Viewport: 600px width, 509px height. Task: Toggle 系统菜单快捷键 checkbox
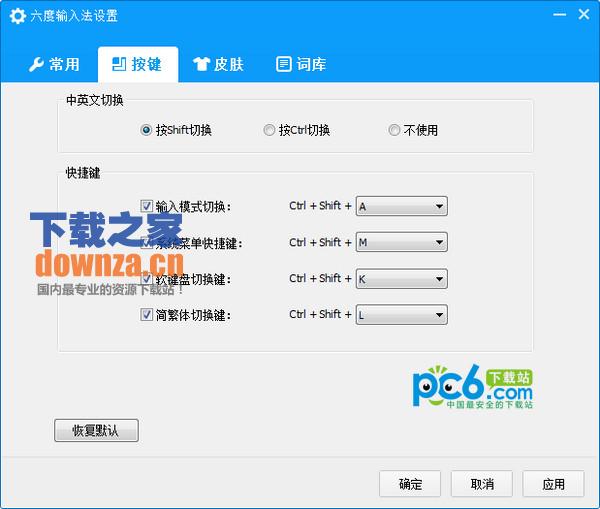[x=146, y=243]
